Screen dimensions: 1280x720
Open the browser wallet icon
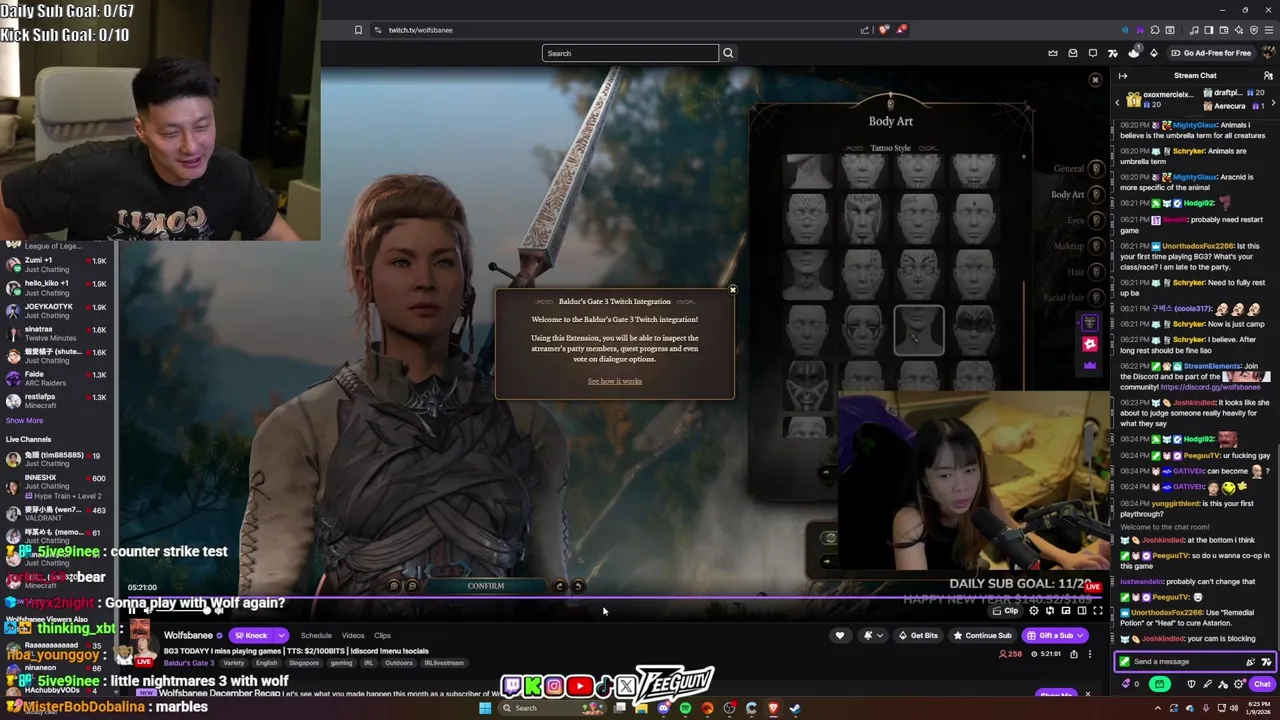point(1224,30)
